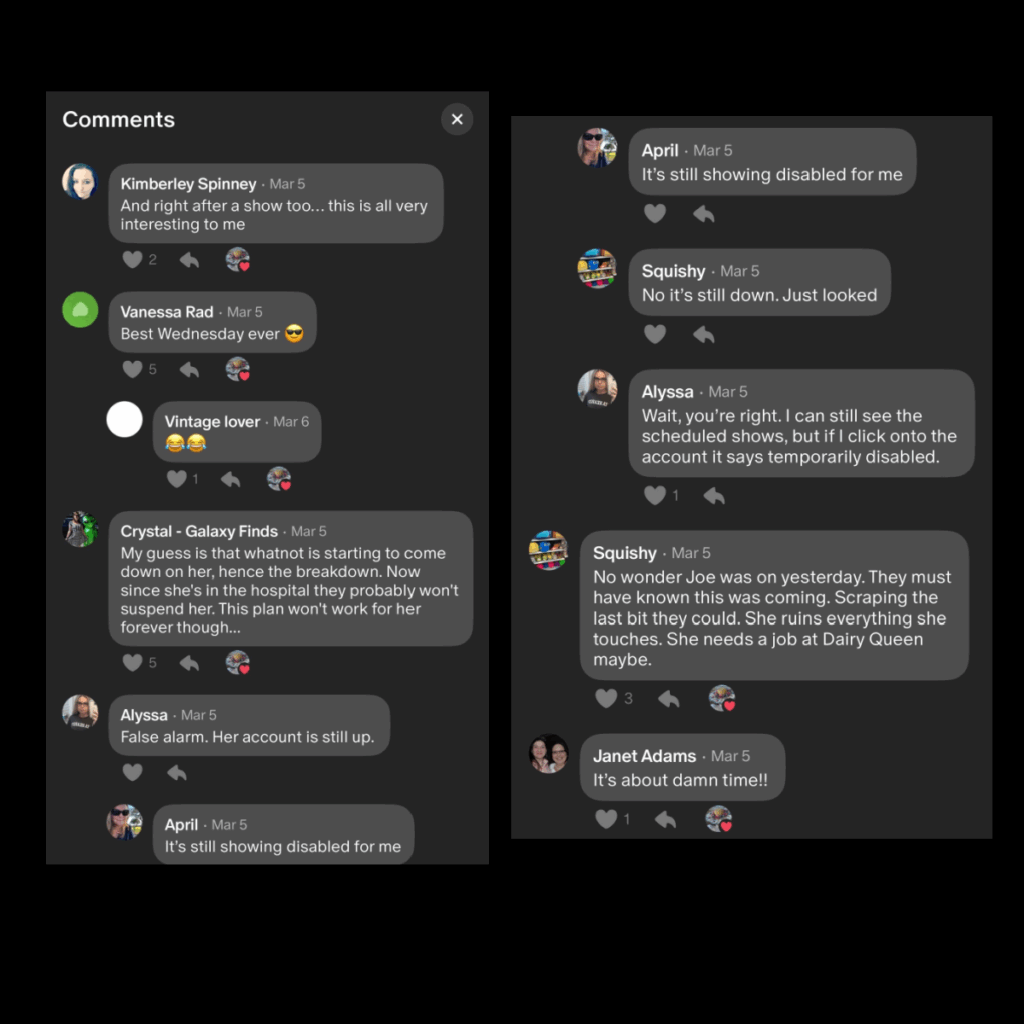Open Vintage lover's white avatar

(x=125, y=419)
